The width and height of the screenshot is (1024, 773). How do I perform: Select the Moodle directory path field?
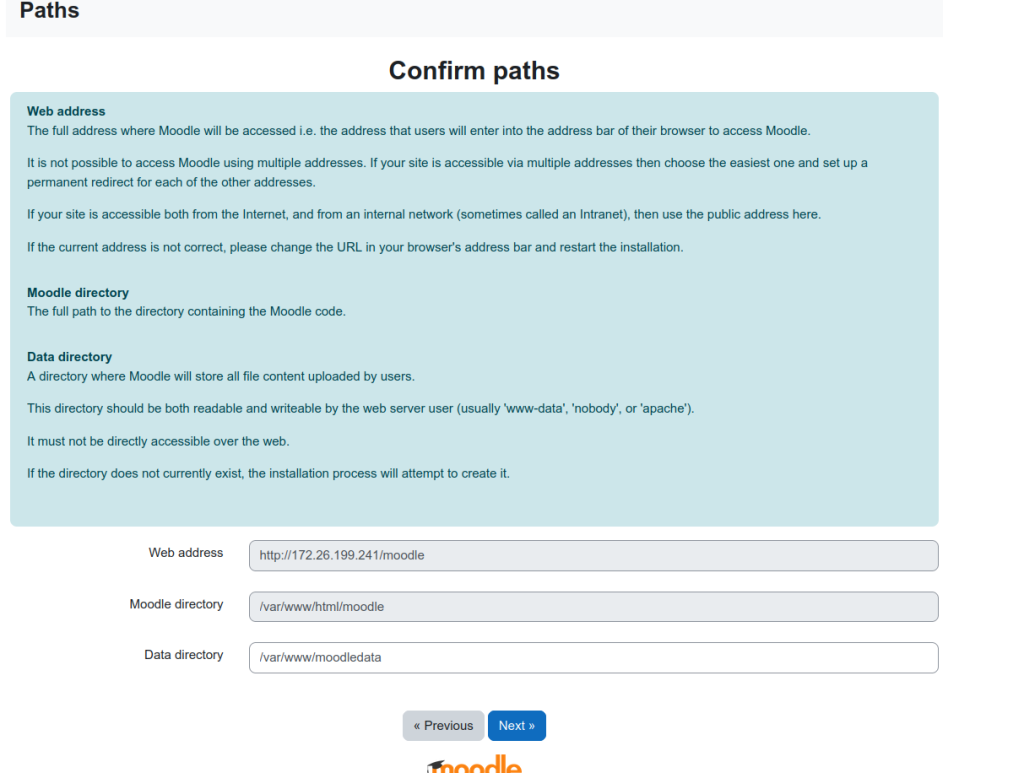[593, 607]
